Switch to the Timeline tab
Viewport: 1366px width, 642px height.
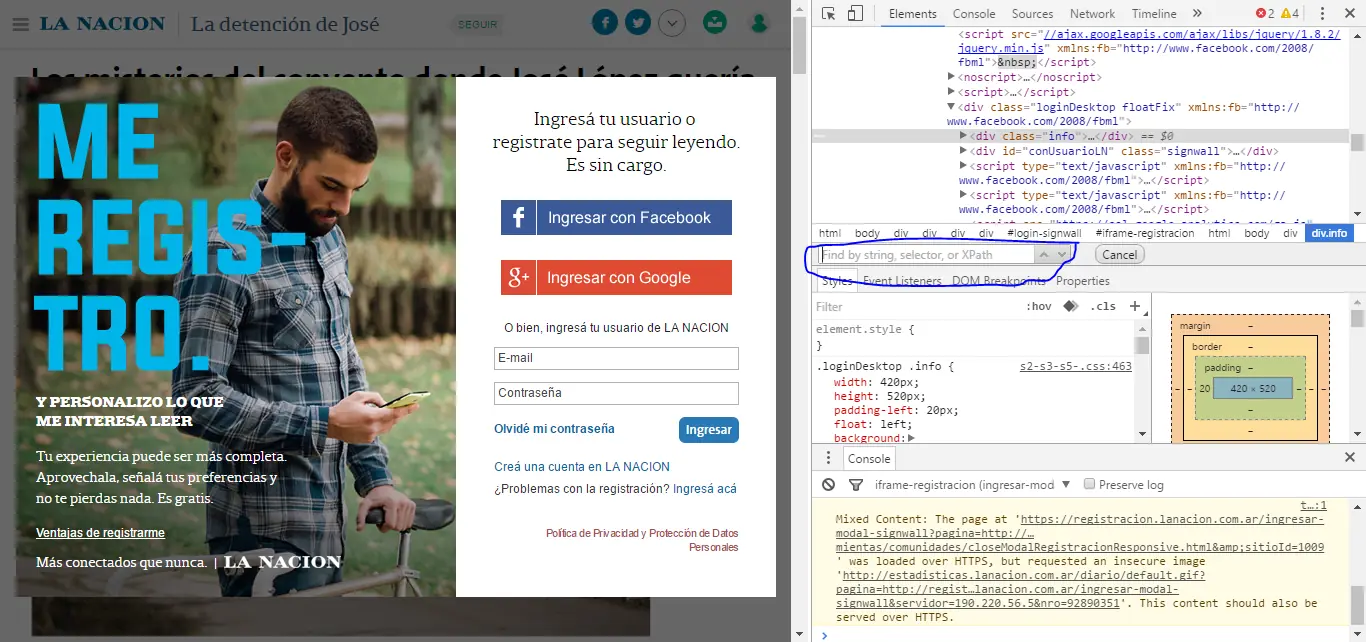(1154, 14)
